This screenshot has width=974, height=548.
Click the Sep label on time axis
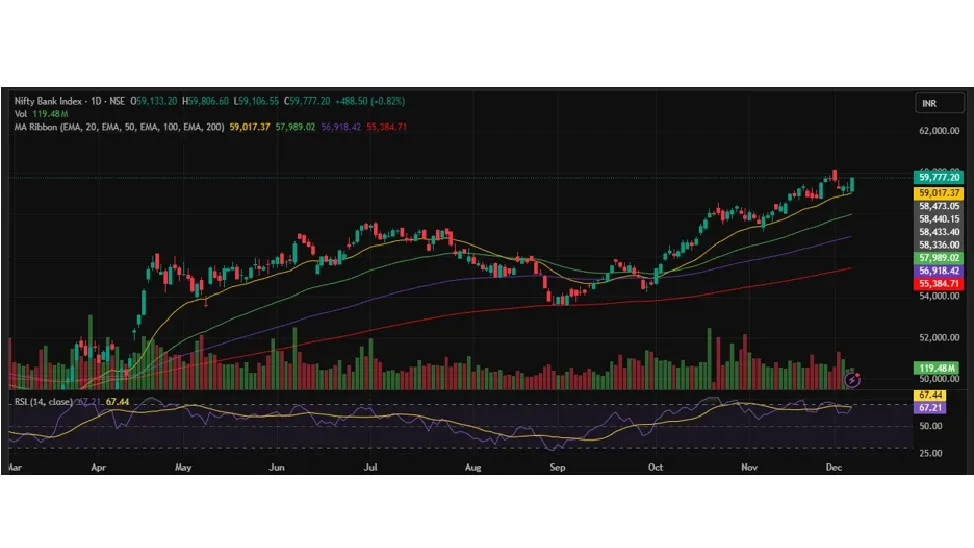[x=557, y=467]
